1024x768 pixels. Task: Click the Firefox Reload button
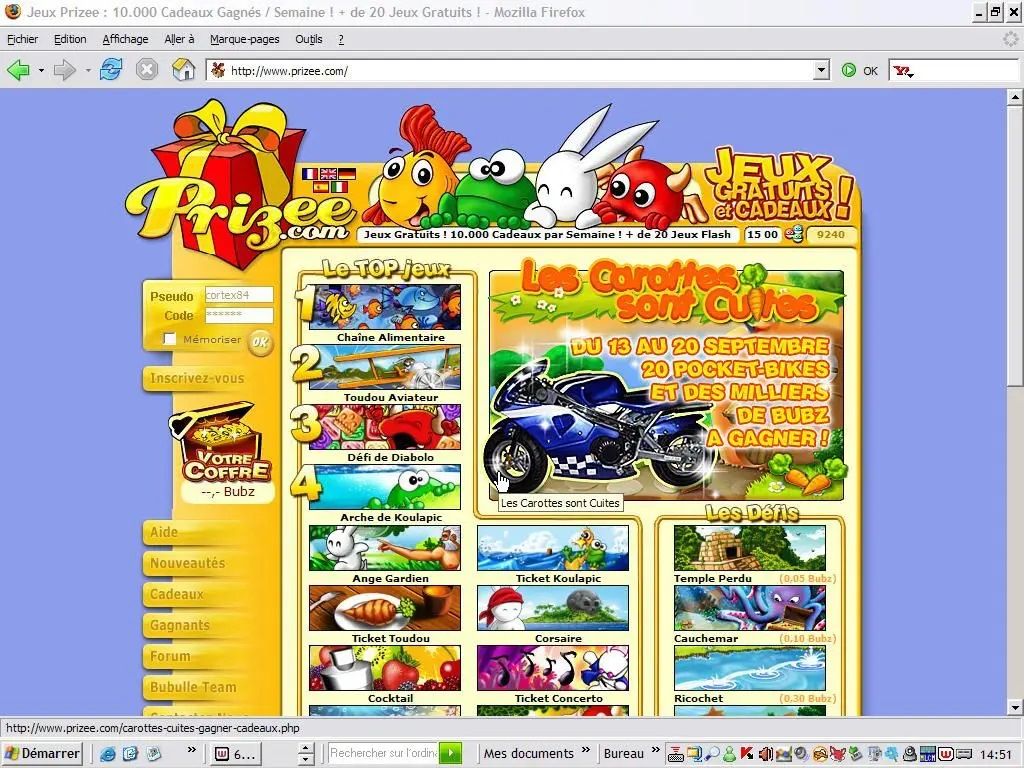click(x=111, y=70)
